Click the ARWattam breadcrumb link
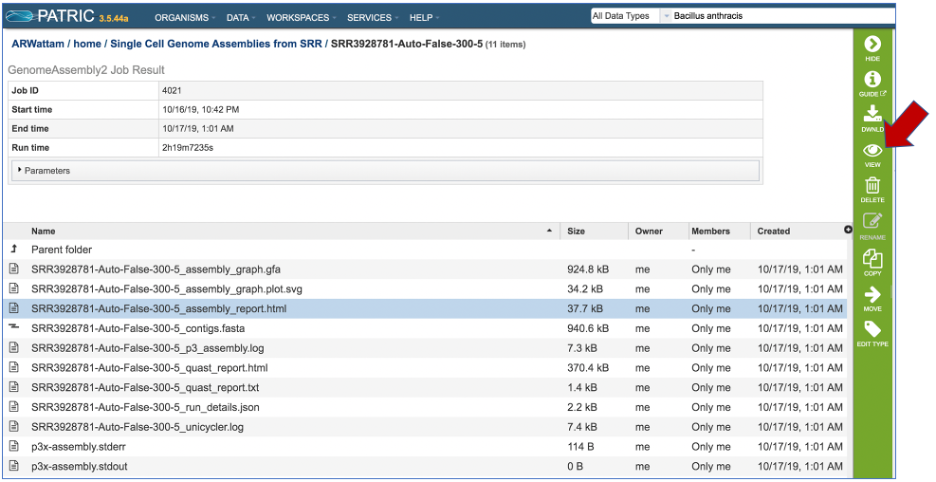This screenshot has height=482, width=936. point(38,44)
